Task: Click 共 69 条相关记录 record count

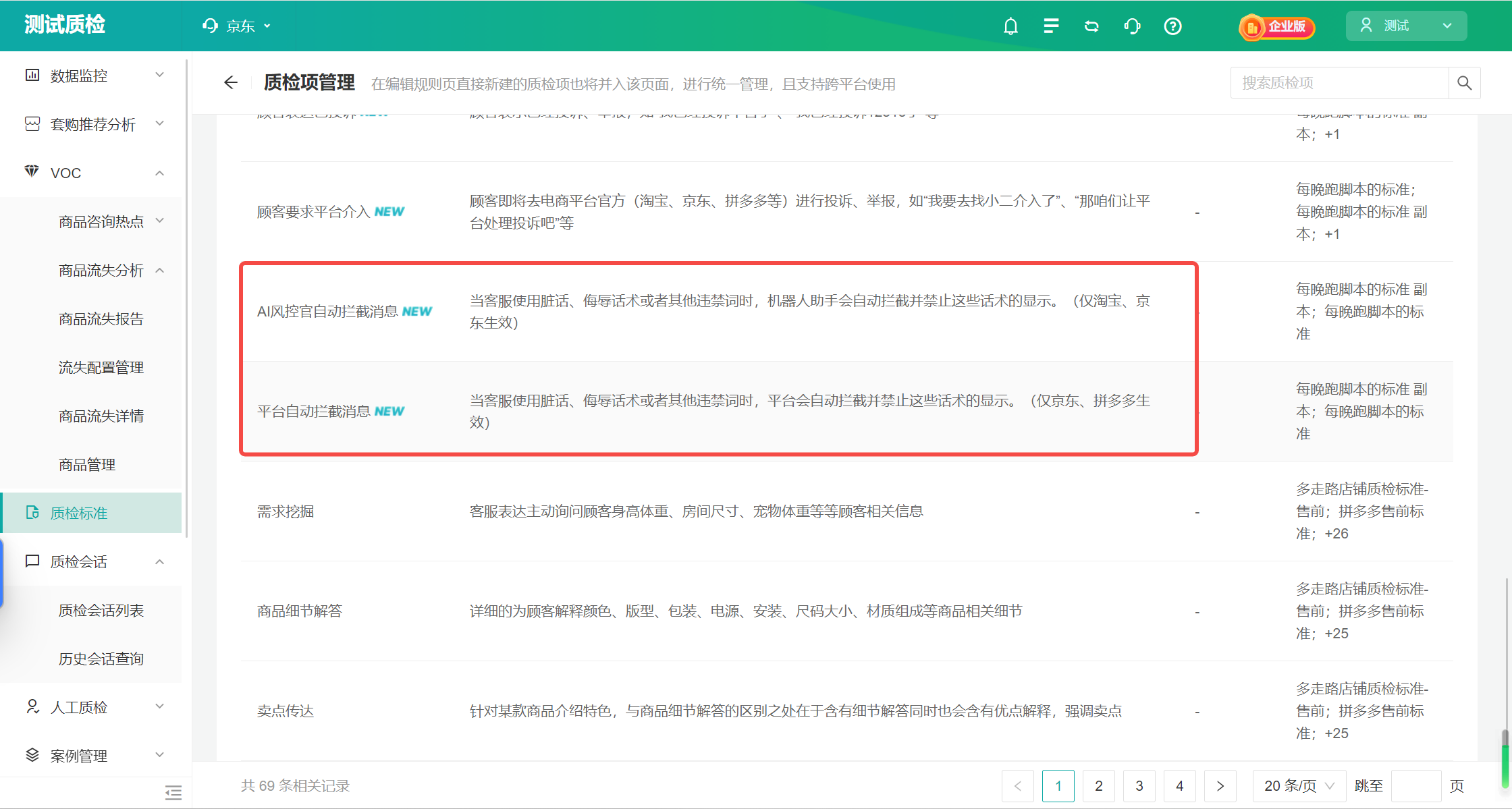Action: (296, 786)
